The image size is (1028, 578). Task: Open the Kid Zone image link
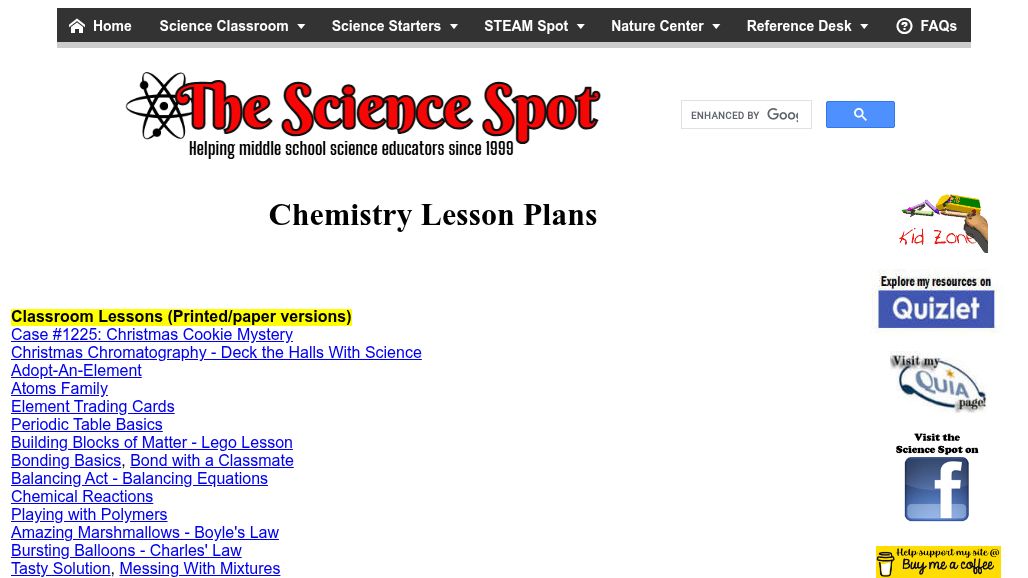click(x=943, y=223)
